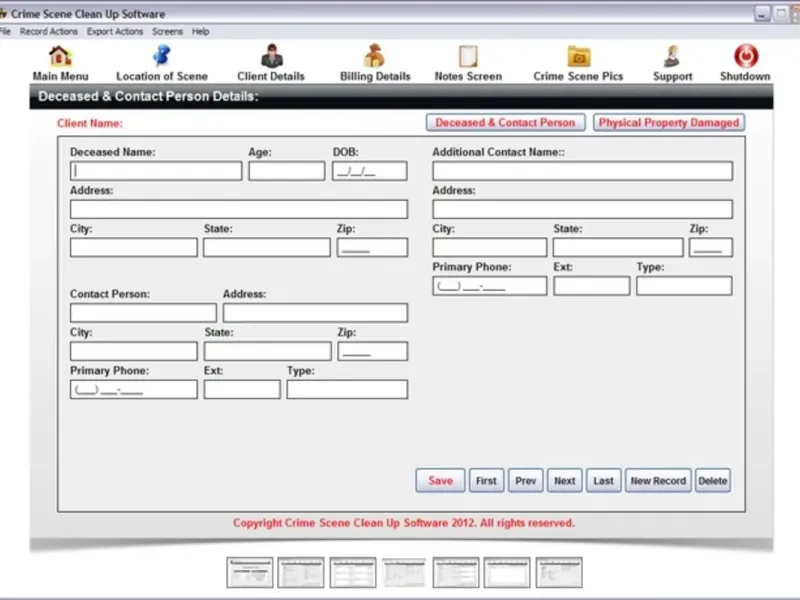The height and width of the screenshot is (600, 800).
Task: Select the second screenshot thumbnail
Action: 301,572
